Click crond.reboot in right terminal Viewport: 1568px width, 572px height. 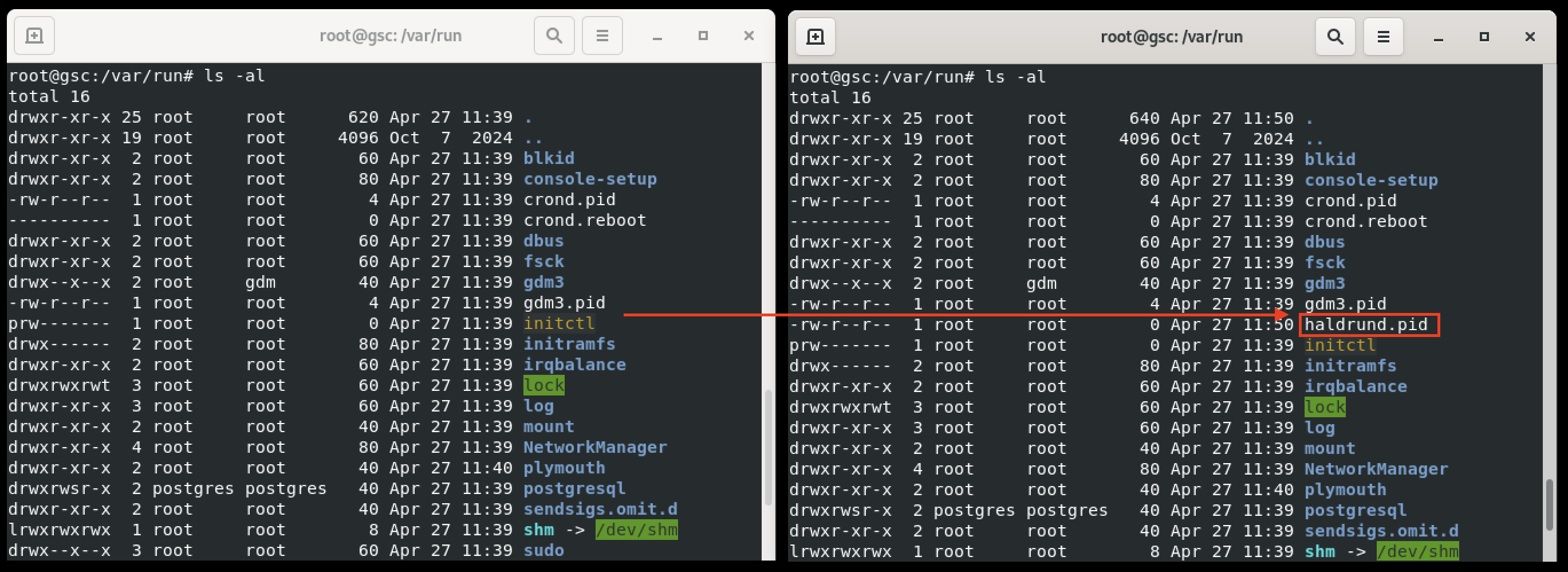pyautogui.click(x=1365, y=221)
